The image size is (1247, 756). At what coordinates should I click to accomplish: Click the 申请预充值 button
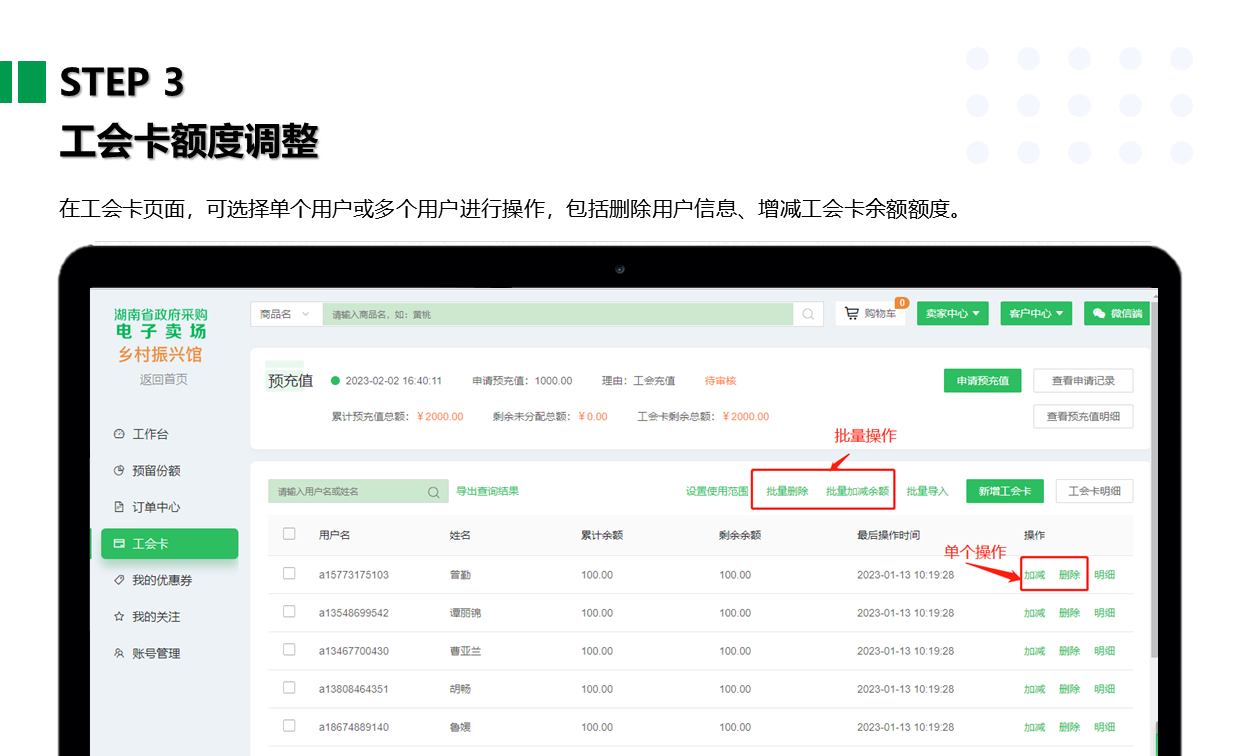982,380
